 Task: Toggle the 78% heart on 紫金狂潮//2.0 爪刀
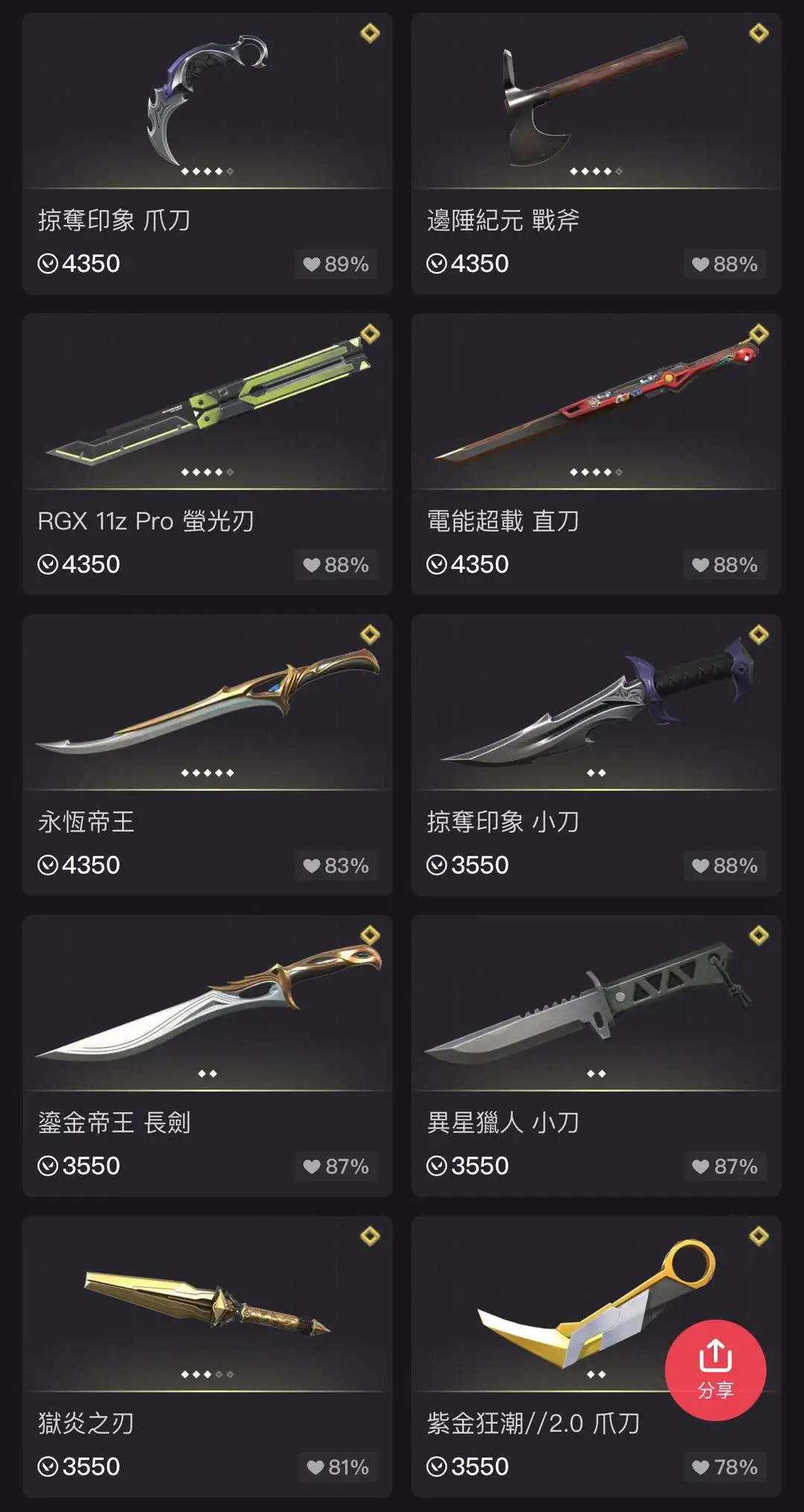point(724,1467)
